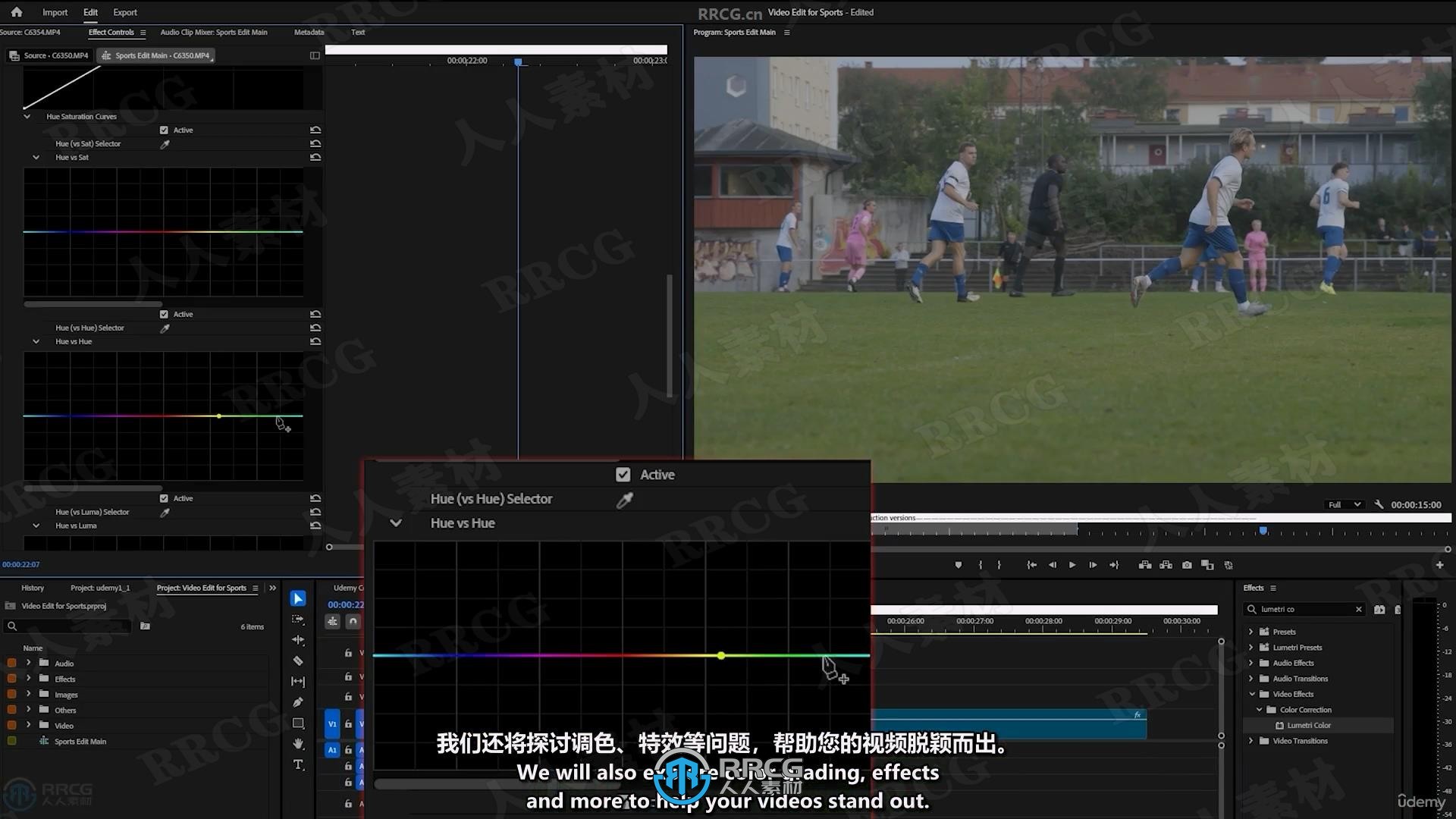1456x819 pixels.
Task: Click the Source · C6350.MP4 button
Action: (x=49, y=56)
